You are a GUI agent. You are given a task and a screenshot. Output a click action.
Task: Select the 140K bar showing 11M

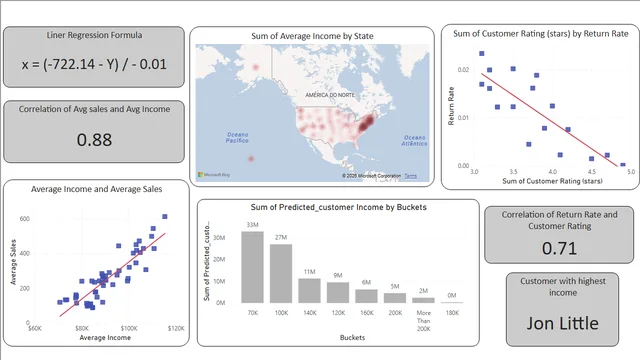(x=309, y=291)
